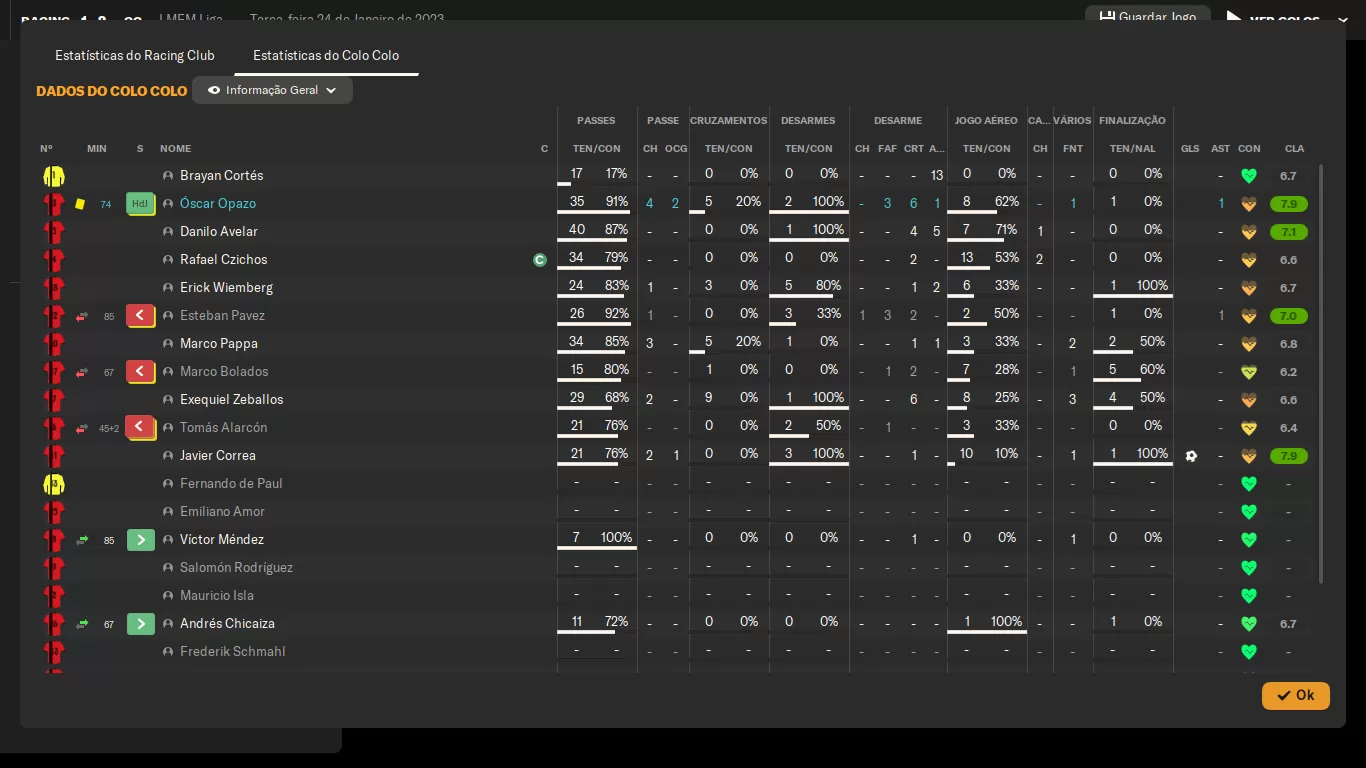Click DADOS DO COLO COLO heading
This screenshot has height=768, width=1366.
(112, 91)
